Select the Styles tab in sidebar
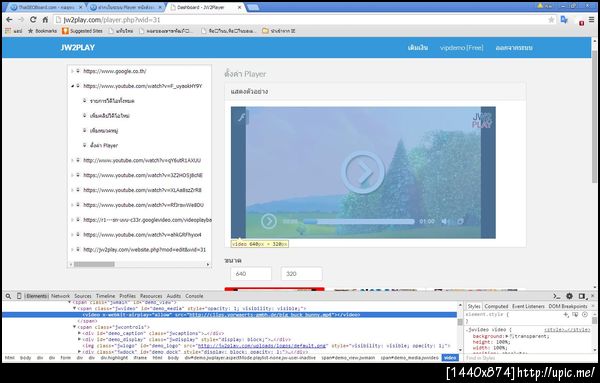This screenshot has width=600, height=383. tap(474, 306)
